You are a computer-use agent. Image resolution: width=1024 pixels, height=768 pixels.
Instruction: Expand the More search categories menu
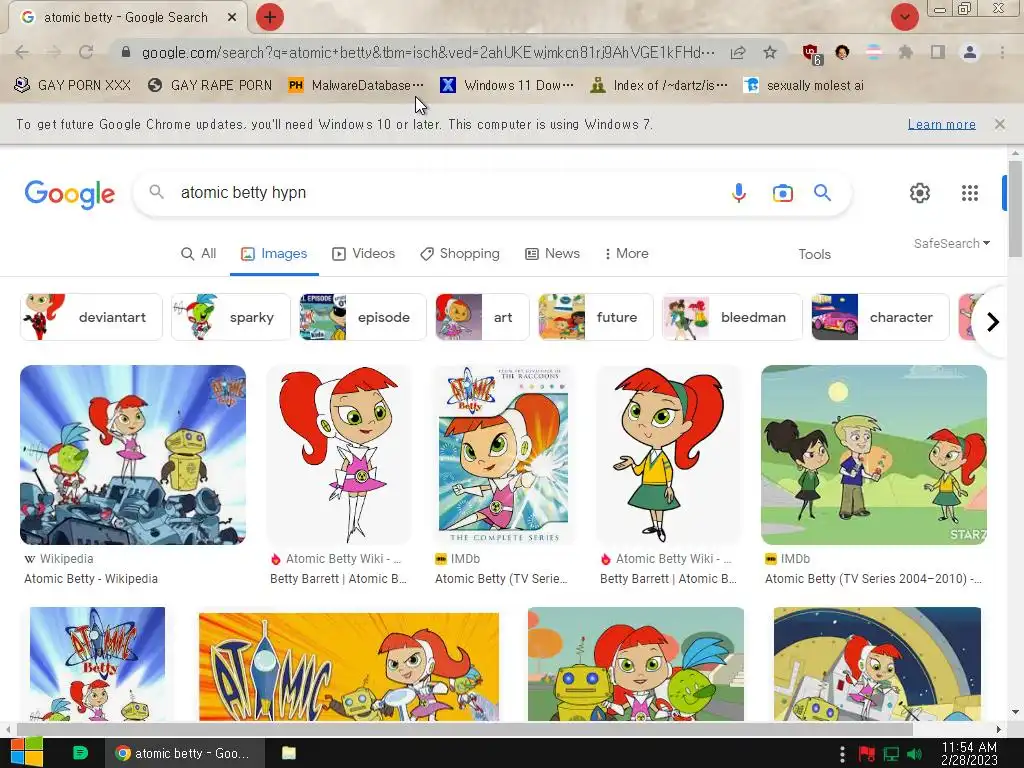click(626, 253)
